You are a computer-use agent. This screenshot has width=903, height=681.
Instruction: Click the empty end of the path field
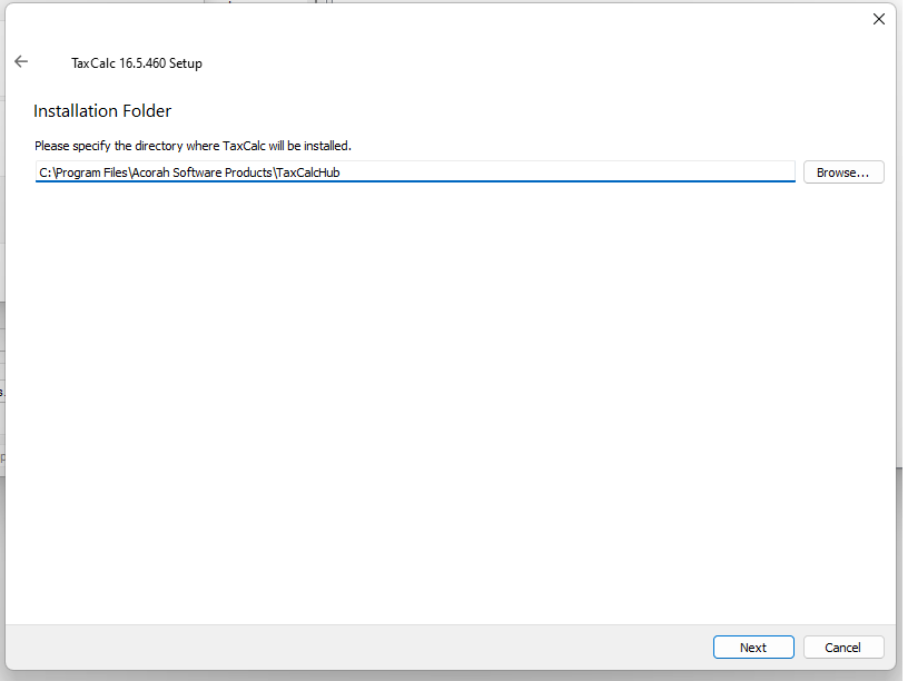click(x=600, y=173)
